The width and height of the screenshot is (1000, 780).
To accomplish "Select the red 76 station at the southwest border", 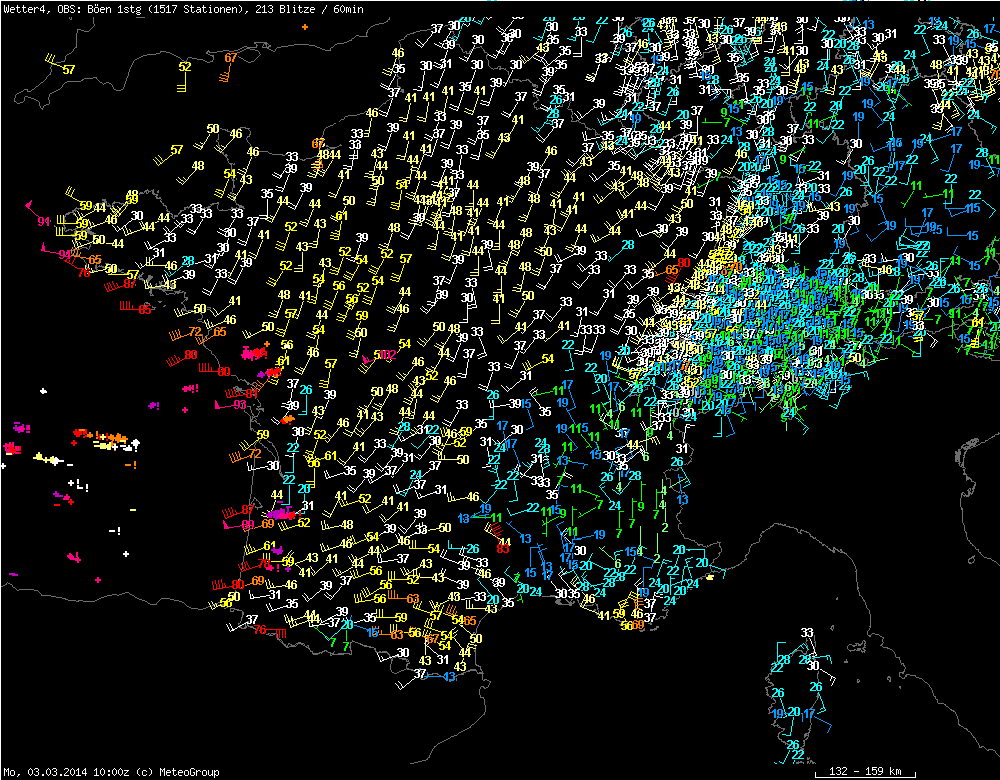I will [x=260, y=630].
